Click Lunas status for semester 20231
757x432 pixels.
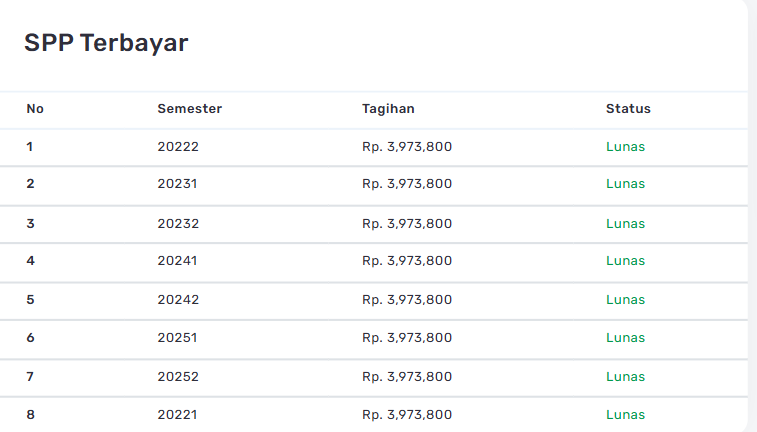(625, 184)
